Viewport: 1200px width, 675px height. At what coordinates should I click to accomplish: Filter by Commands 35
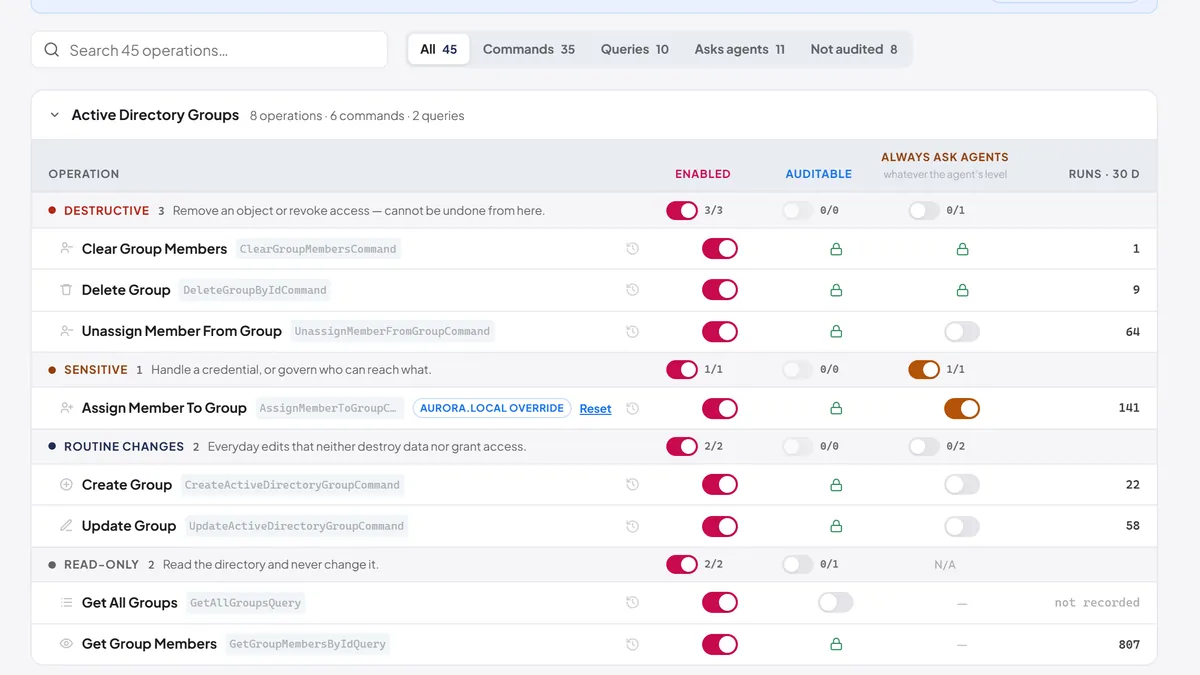[x=529, y=50]
